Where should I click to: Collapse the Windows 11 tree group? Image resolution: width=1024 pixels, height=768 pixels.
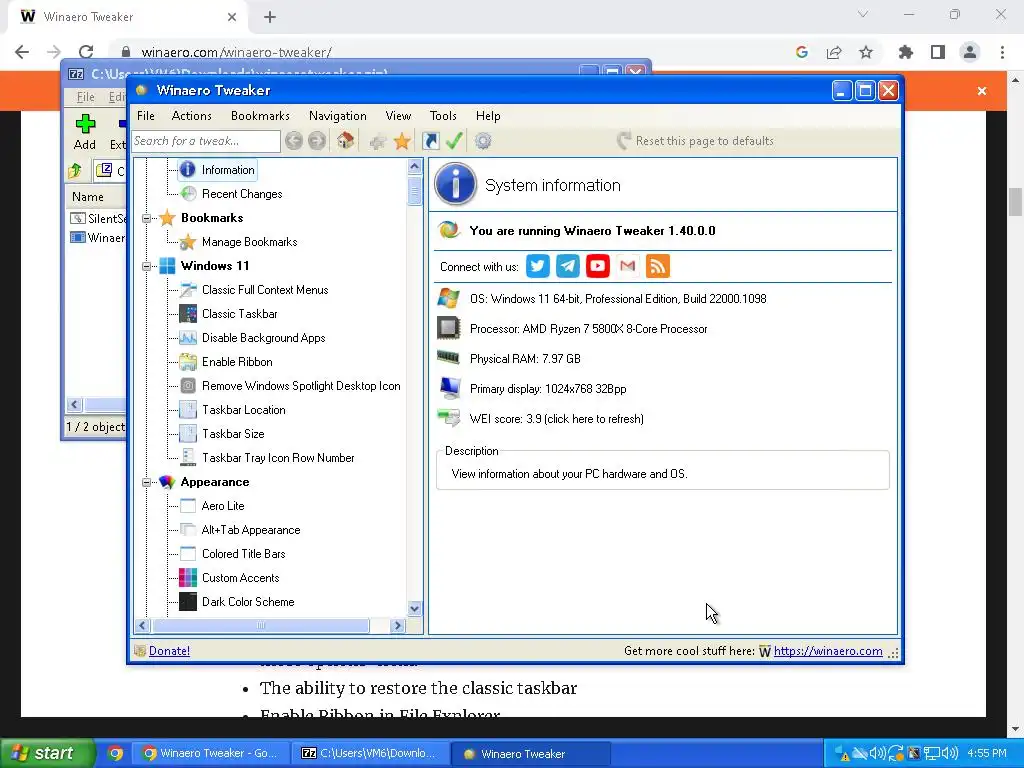point(146,266)
